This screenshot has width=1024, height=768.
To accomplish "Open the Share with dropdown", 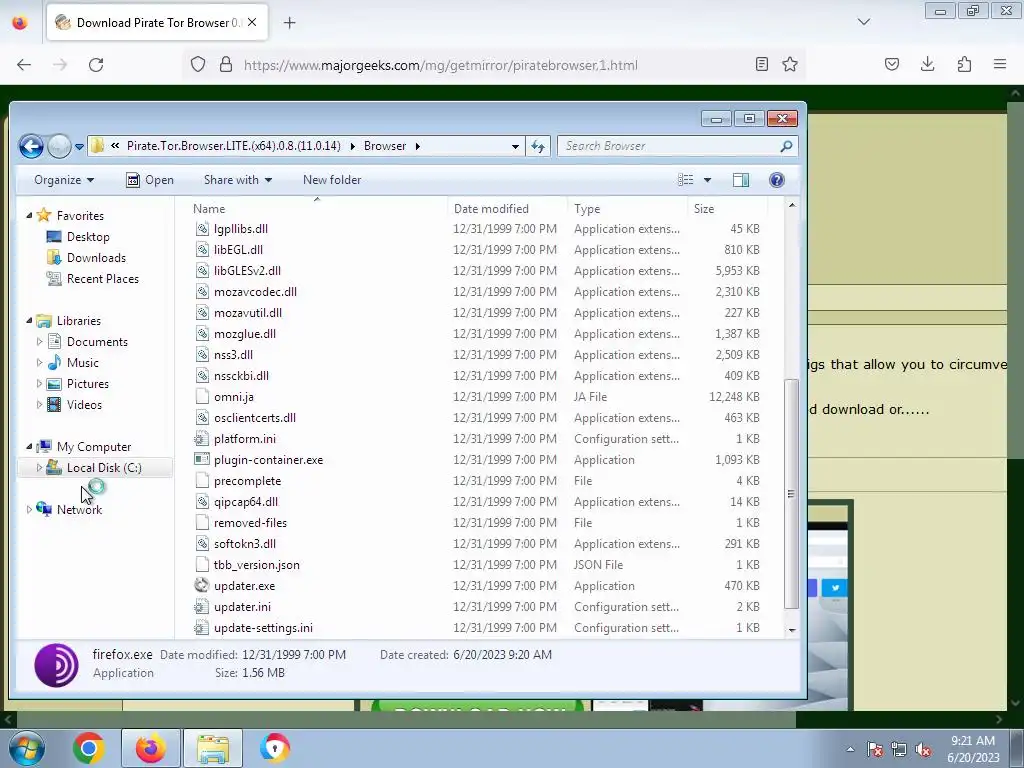I will tap(238, 180).
